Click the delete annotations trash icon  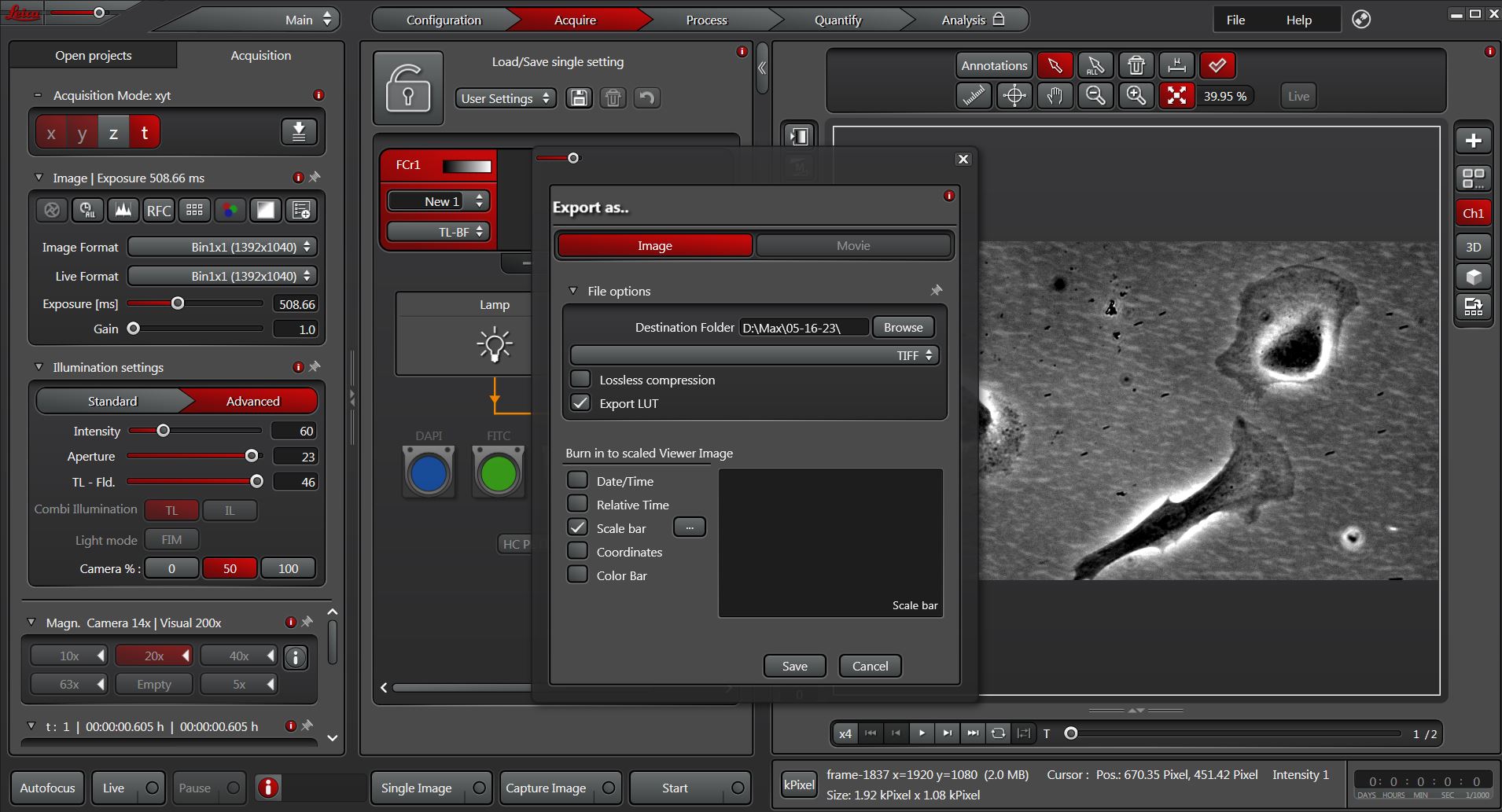click(x=1136, y=65)
